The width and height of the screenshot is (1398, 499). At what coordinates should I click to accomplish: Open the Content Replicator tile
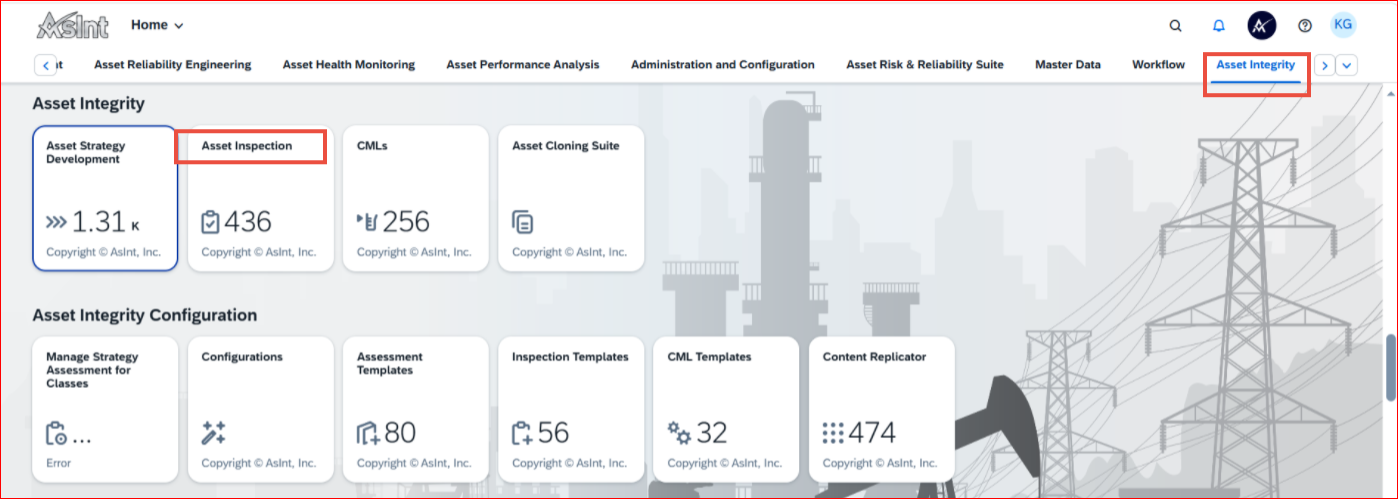[882, 409]
